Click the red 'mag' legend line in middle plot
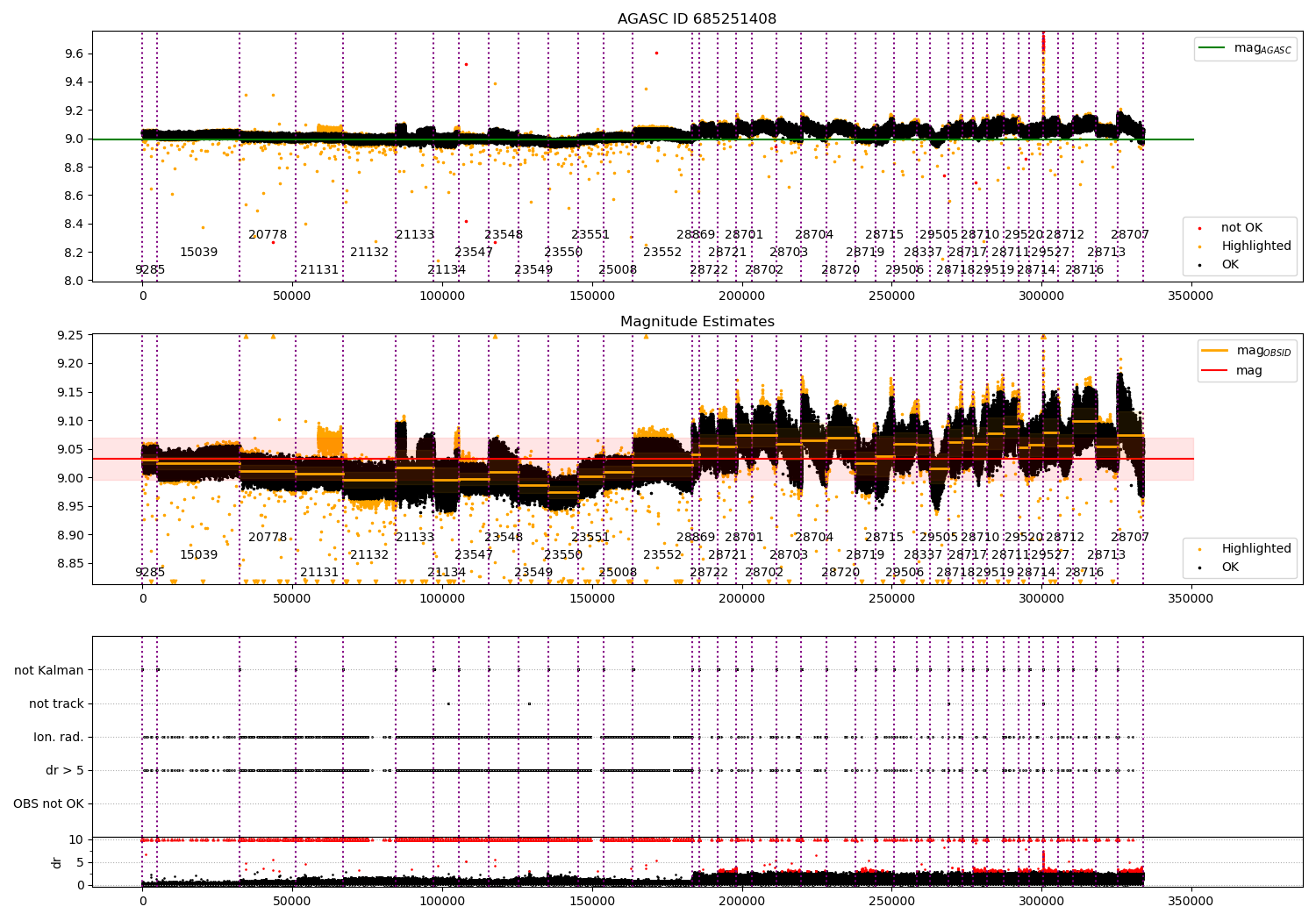 tap(1215, 371)
